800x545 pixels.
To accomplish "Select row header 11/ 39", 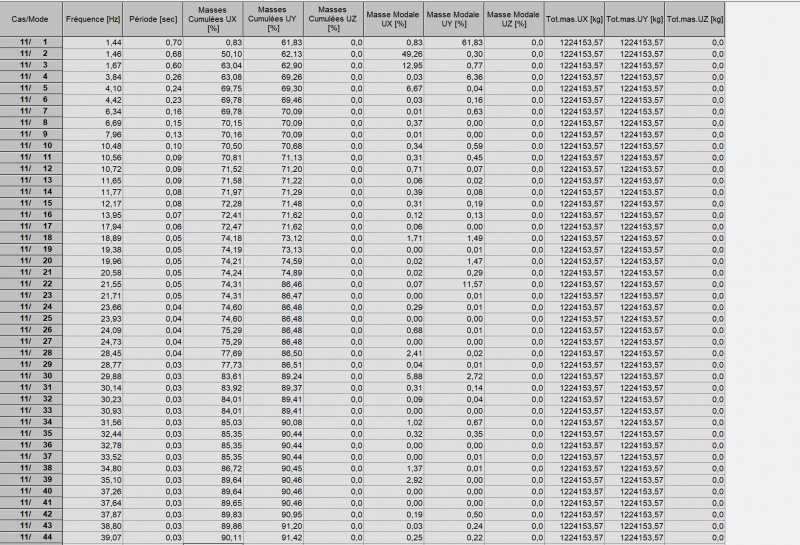I will pyautogui.click(x=31, y=480).
